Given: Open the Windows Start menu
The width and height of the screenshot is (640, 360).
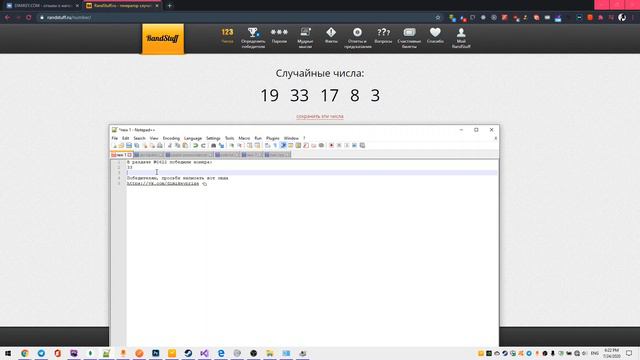Looking at the screenshot, I should [x=8, y=353].
